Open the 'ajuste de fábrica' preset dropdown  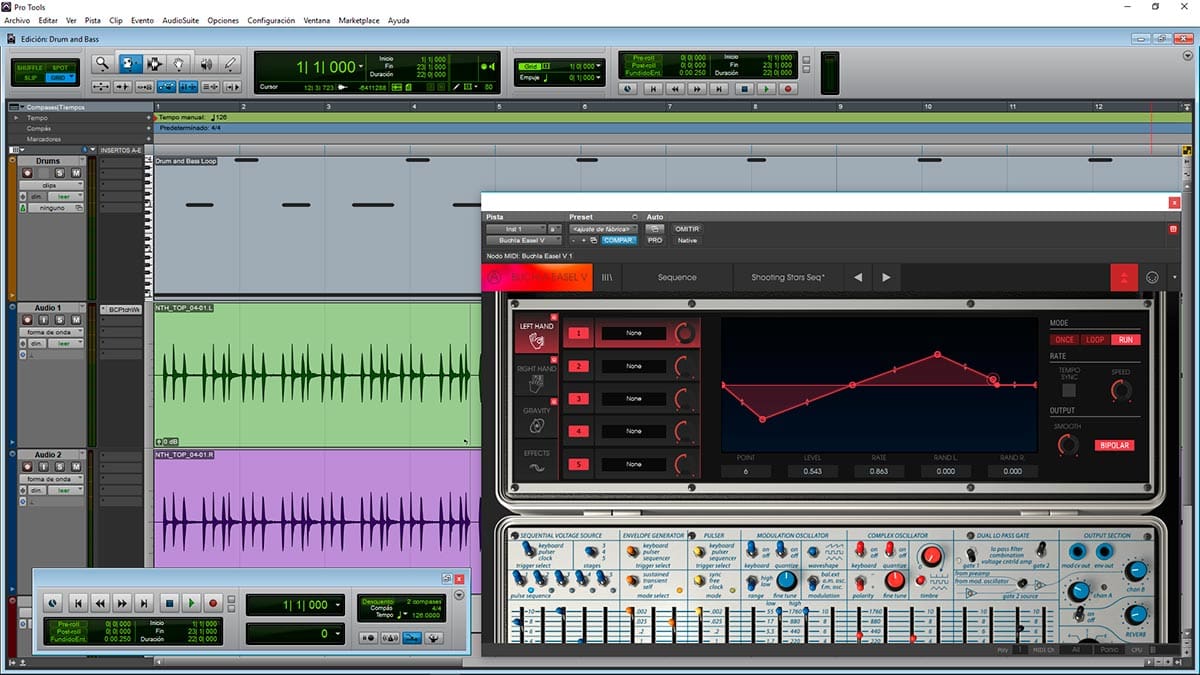[x=602, y=229]
